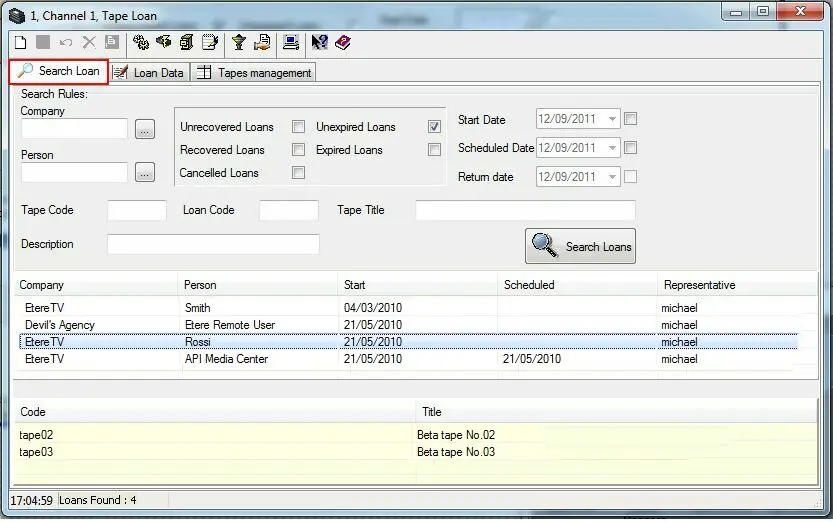Click the filter funnel toolbar icon
The height and width of the screenshot is (522, 833).
point(238,42)
